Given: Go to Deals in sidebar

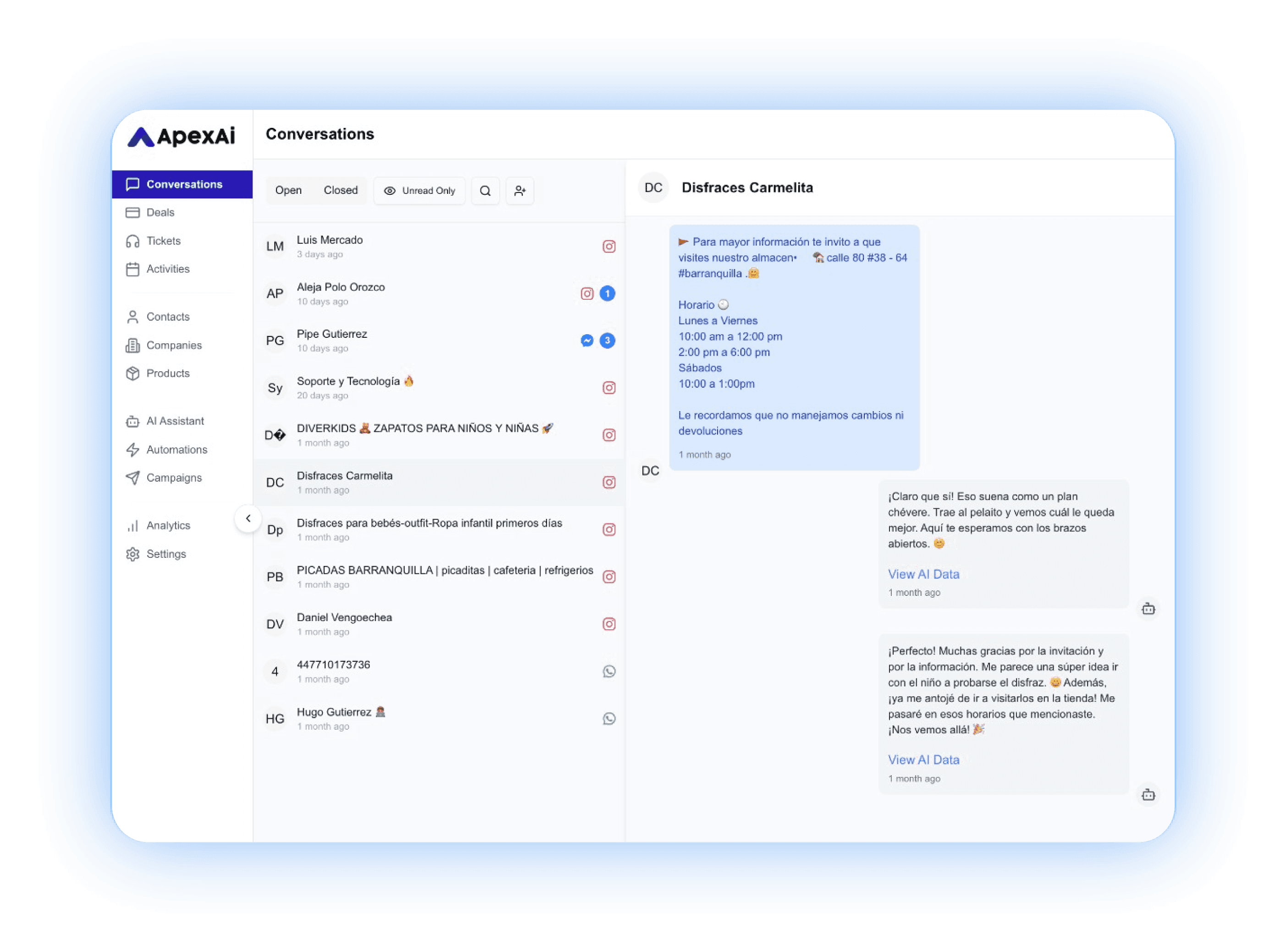Looking at the screenshot, I should coord(160,213).
